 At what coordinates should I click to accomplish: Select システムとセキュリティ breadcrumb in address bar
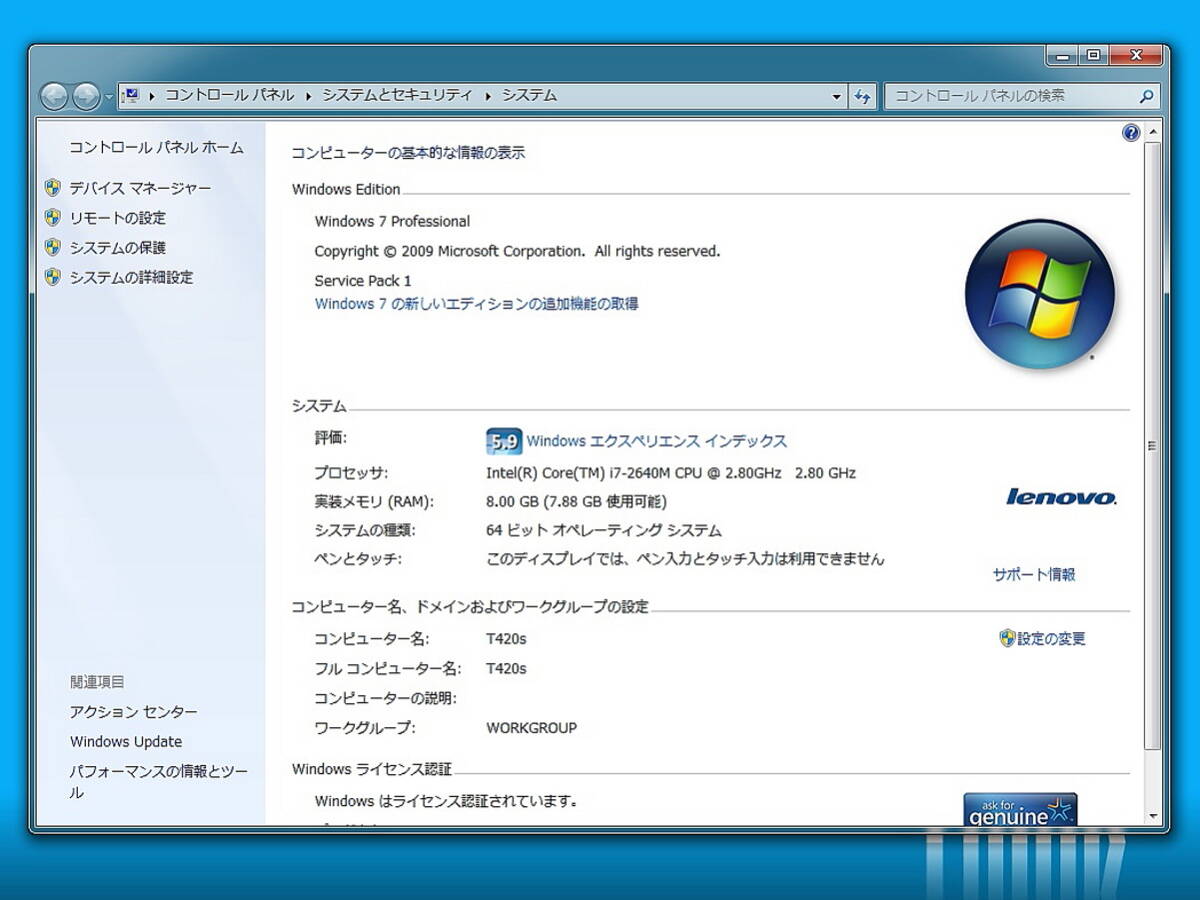click(397, 96)
